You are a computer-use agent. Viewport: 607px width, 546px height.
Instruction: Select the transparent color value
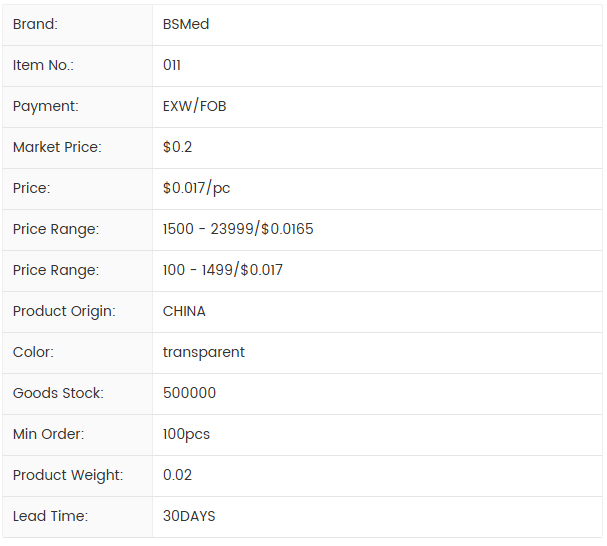coord(204,352)
